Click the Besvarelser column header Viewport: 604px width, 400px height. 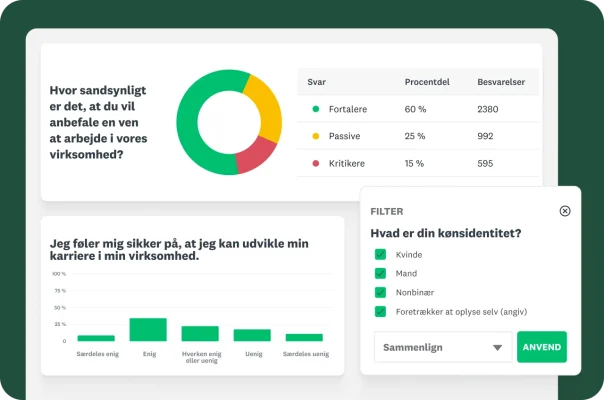pos(501,82)
